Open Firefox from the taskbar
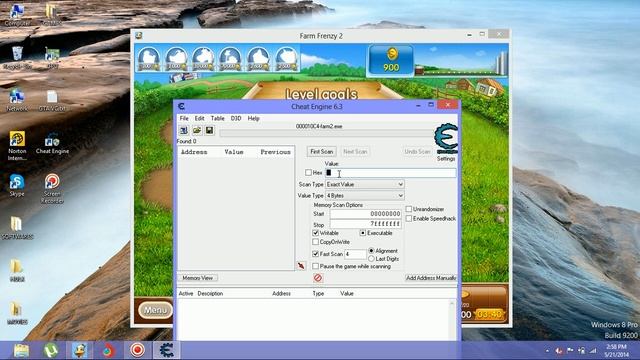This screenshot has height=360, width=640. pos(108,351)
